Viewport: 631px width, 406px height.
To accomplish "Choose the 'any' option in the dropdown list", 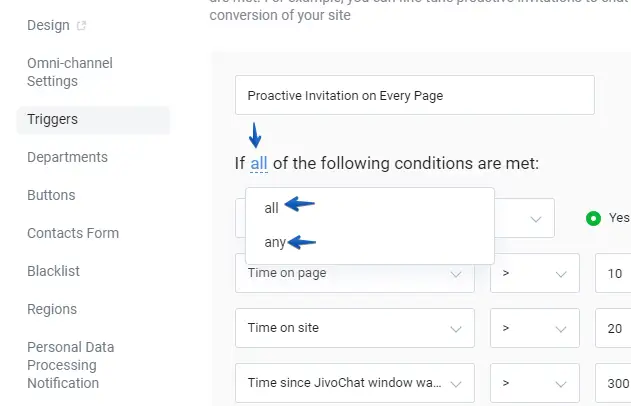I will 275,242.
